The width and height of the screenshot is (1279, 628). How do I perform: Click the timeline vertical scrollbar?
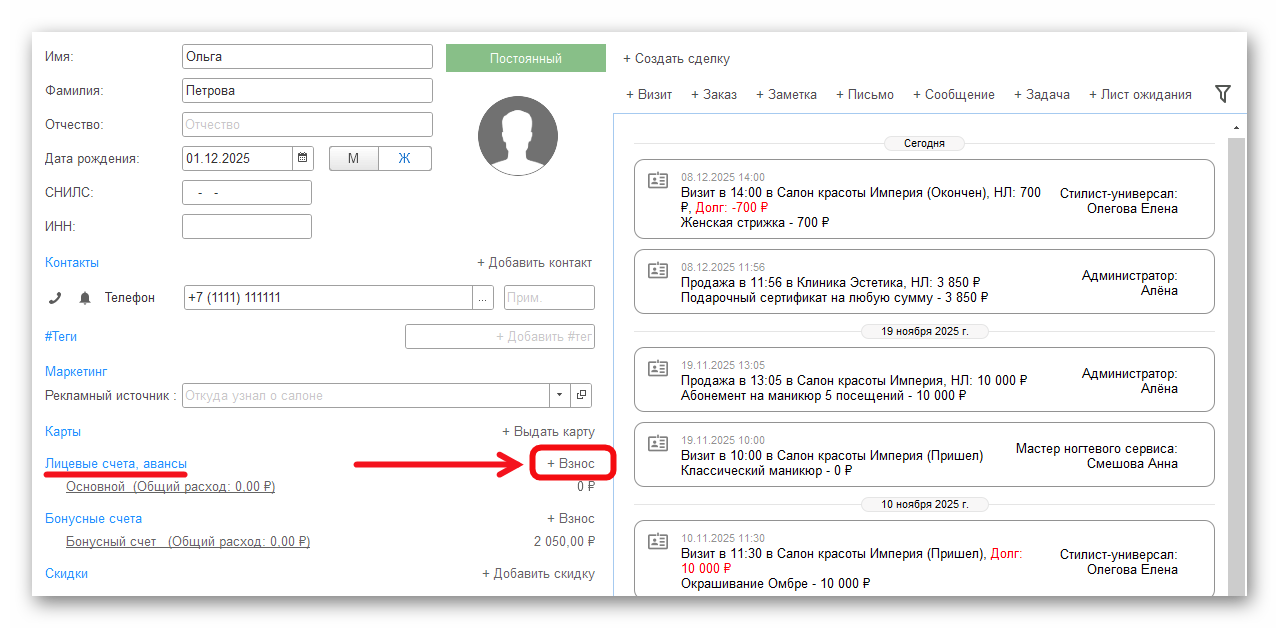click(1236, 360)
